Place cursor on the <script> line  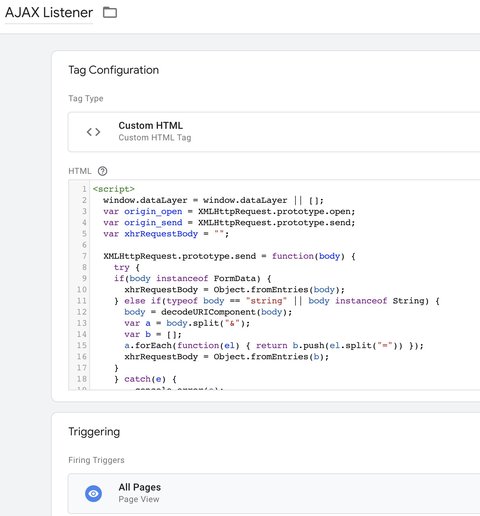click(x=114, y=189)
